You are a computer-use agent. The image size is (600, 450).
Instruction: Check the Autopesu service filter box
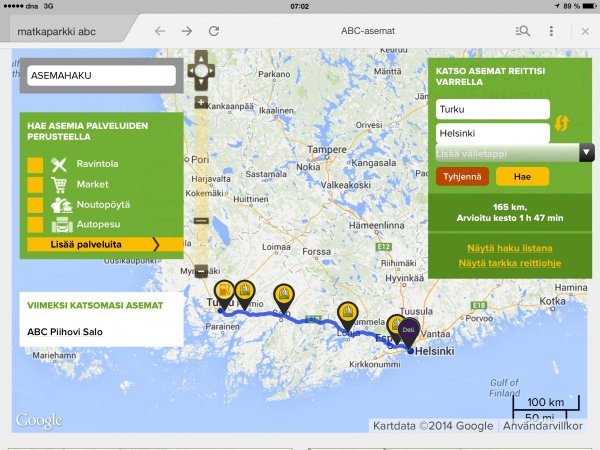point(35,224)
